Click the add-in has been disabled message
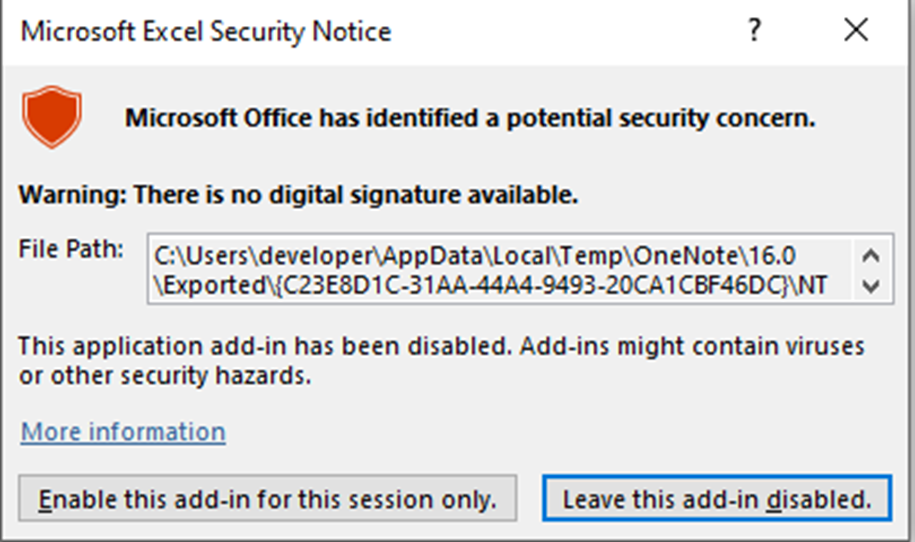Image resolution: width=915 pixels, height=542 pixels. pyautogui.click(x=441, y=347)
